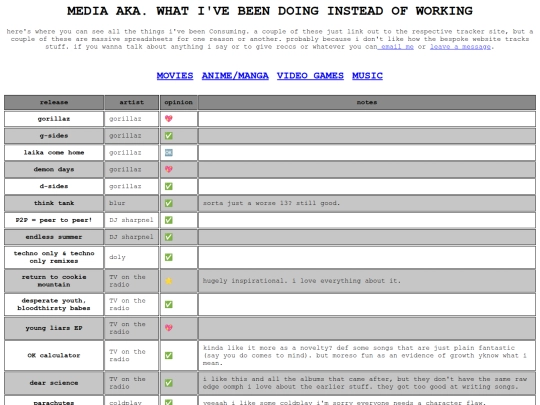Image resolution: width=540 pixels, height=405 pixels.
Task: Select the 'g-sides' release cell
Action: tap(54, 136)
